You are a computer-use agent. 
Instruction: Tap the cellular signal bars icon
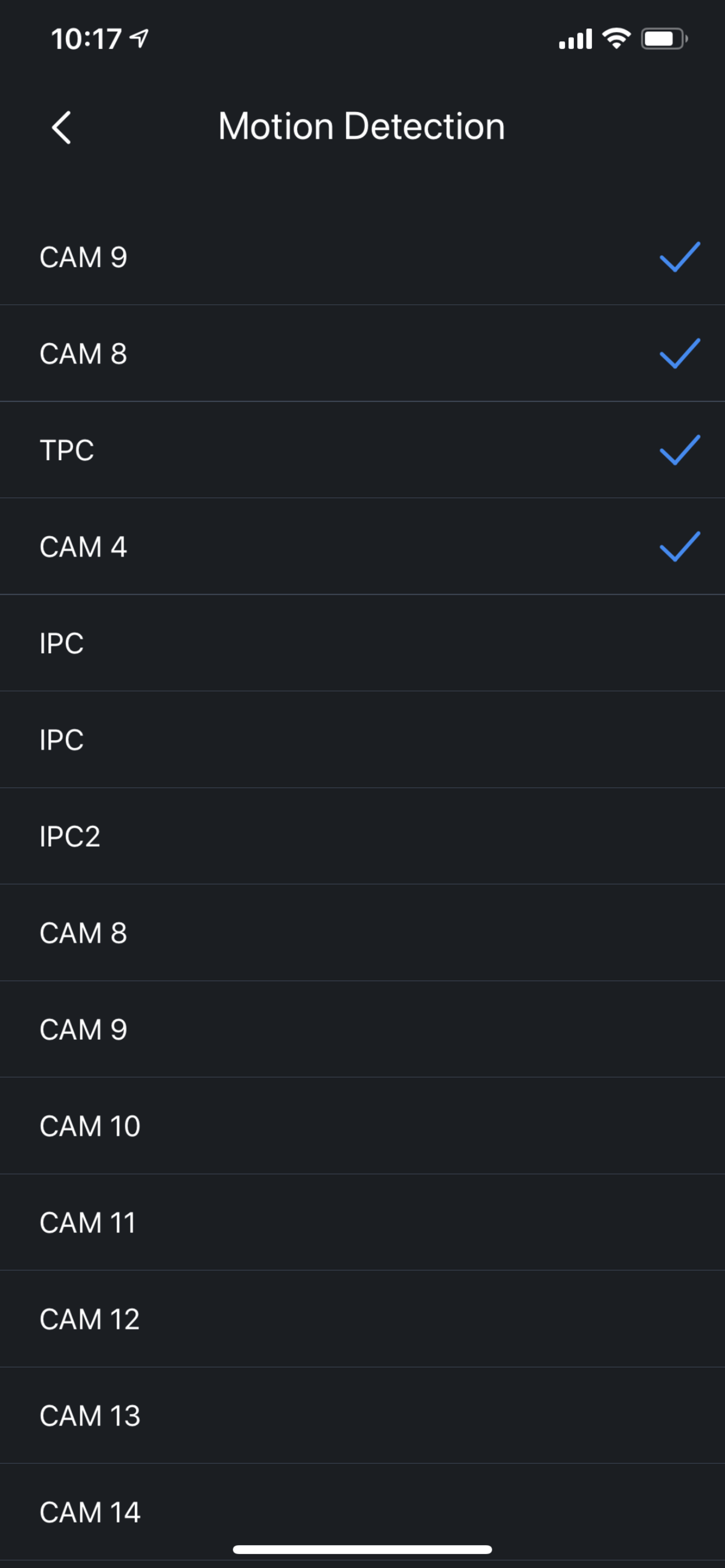pos(575,39)
